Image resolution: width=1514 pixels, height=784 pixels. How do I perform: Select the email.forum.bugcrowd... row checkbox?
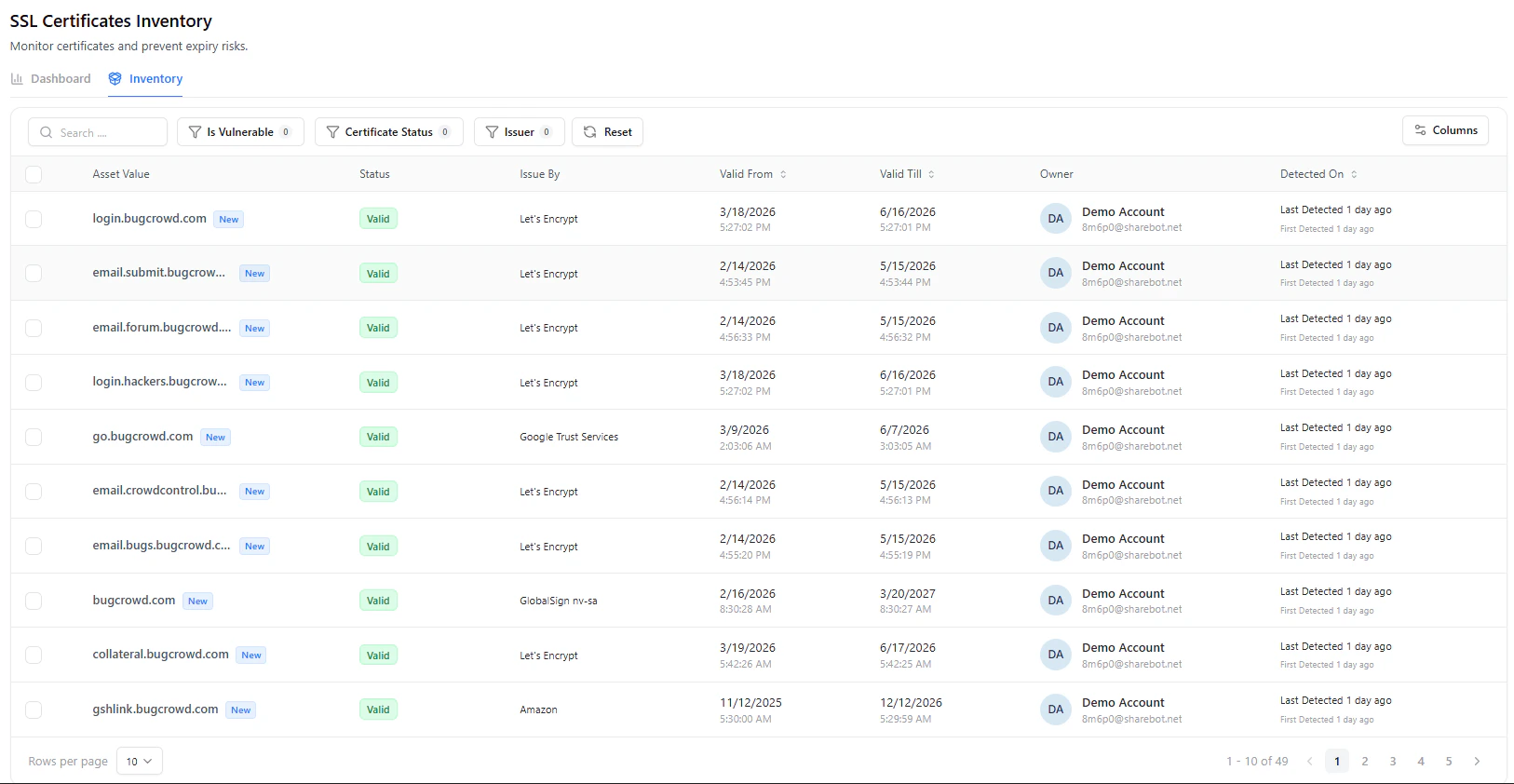click(x=34, y=328)
